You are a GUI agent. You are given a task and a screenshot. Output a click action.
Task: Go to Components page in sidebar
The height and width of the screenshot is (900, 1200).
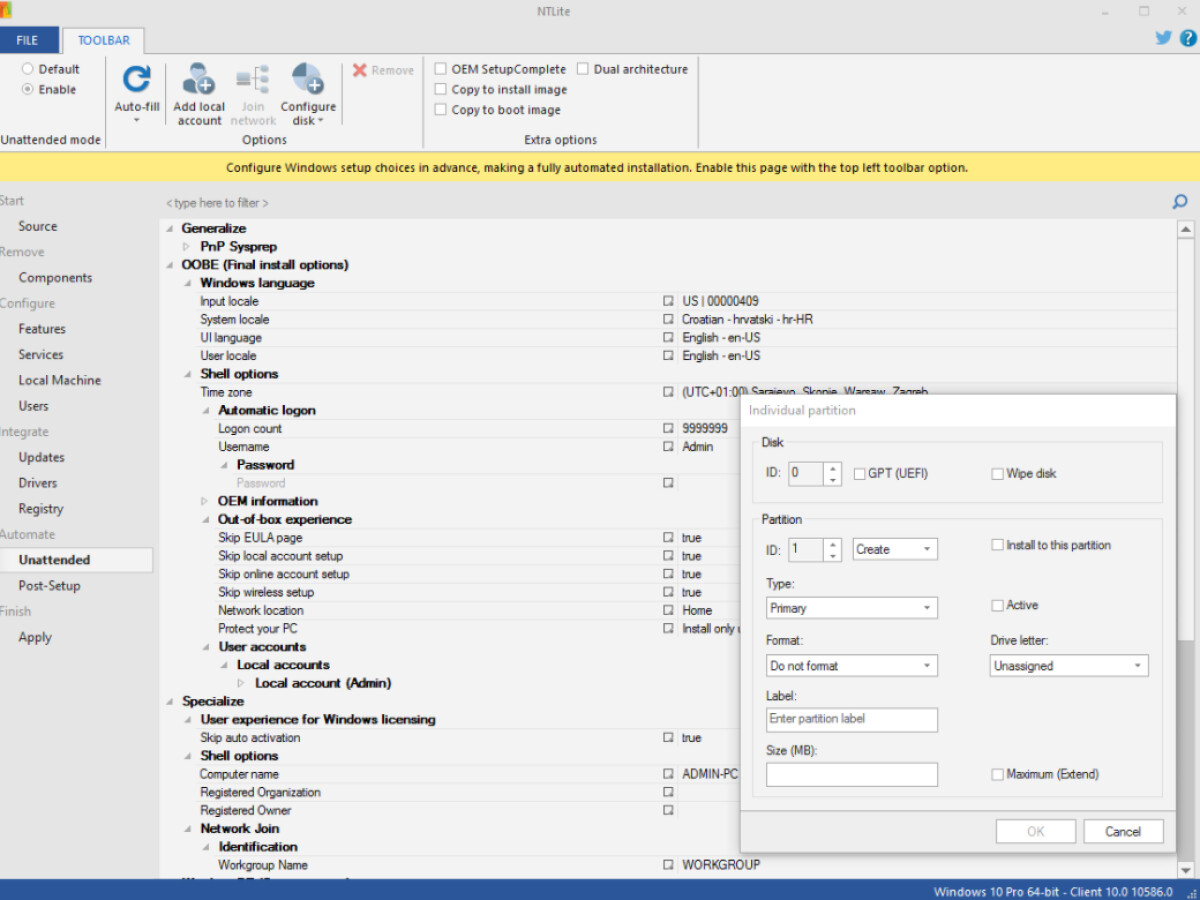[55, 278]
